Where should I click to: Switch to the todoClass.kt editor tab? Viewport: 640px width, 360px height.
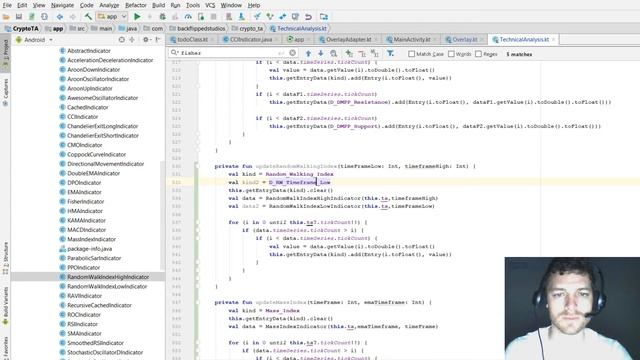(x=192, y=40)
